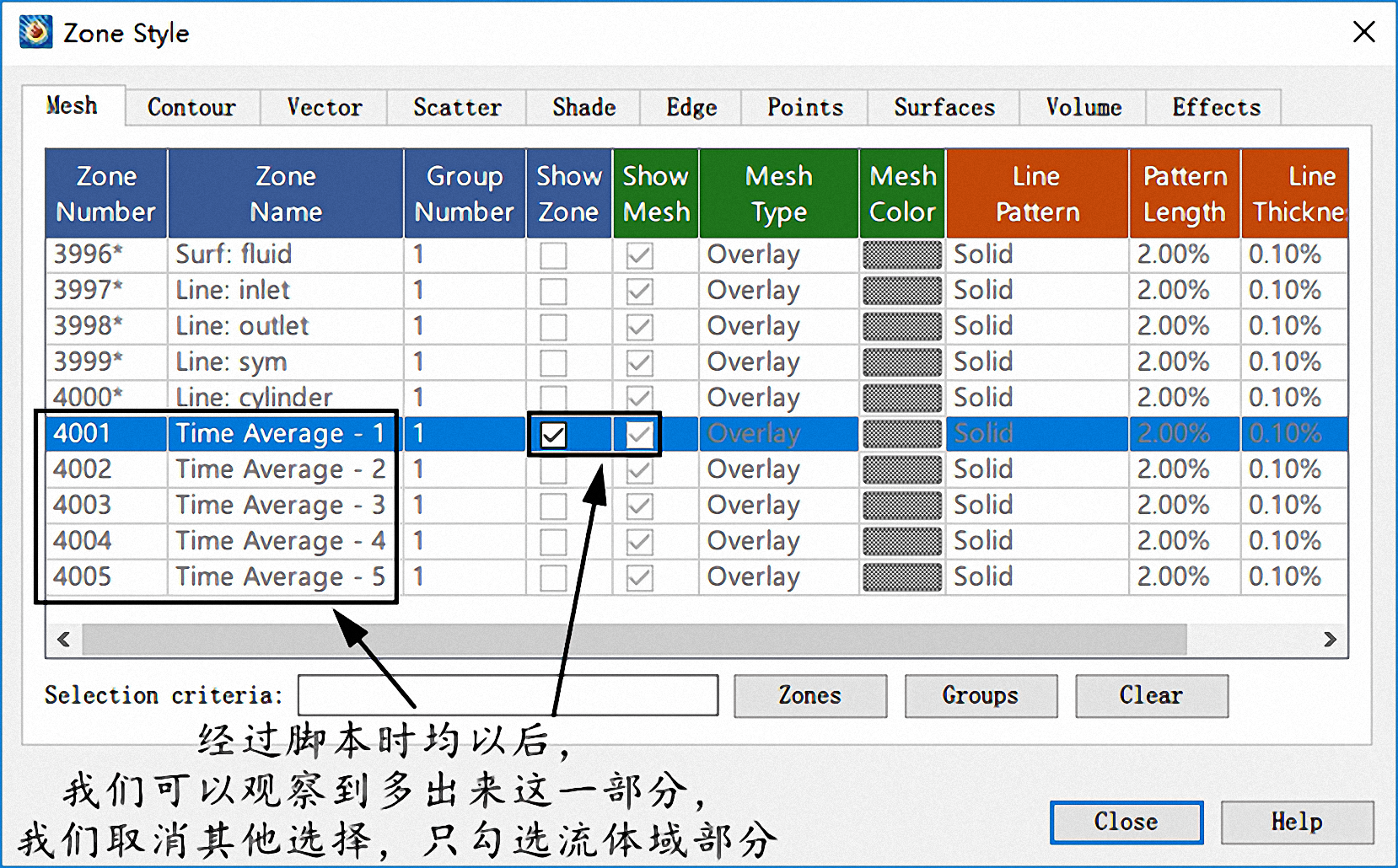The height and width of the screenshot is (868, 1398).
Task: Click the Selection criteria input field
Action: click(506, 695)
